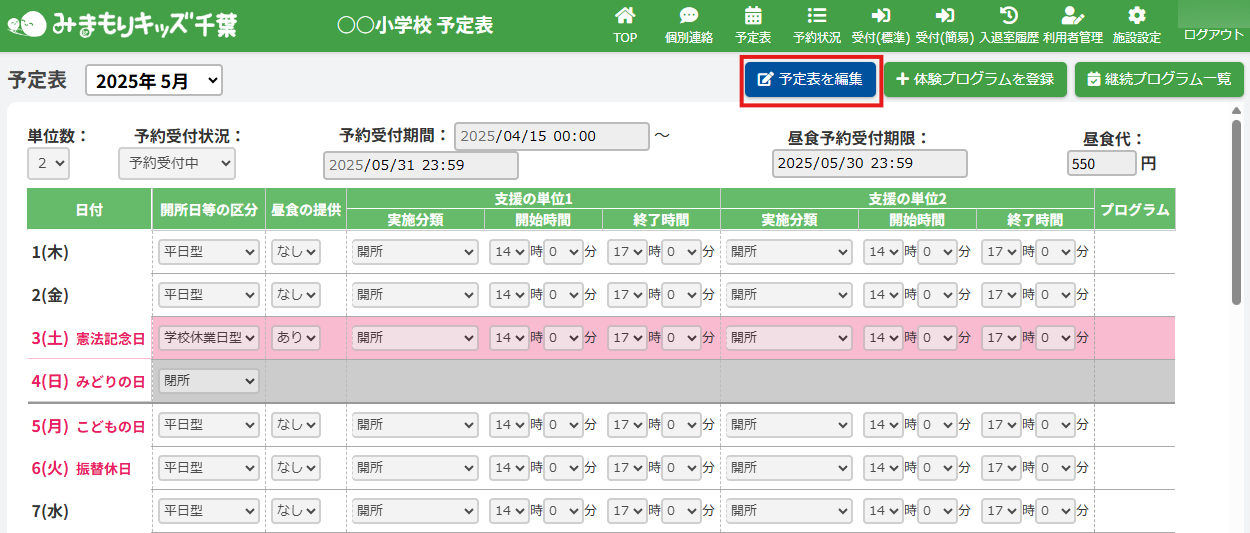Click the ログアウト link
This screenshot has width=1250, height=533.
pos(1213,34)
